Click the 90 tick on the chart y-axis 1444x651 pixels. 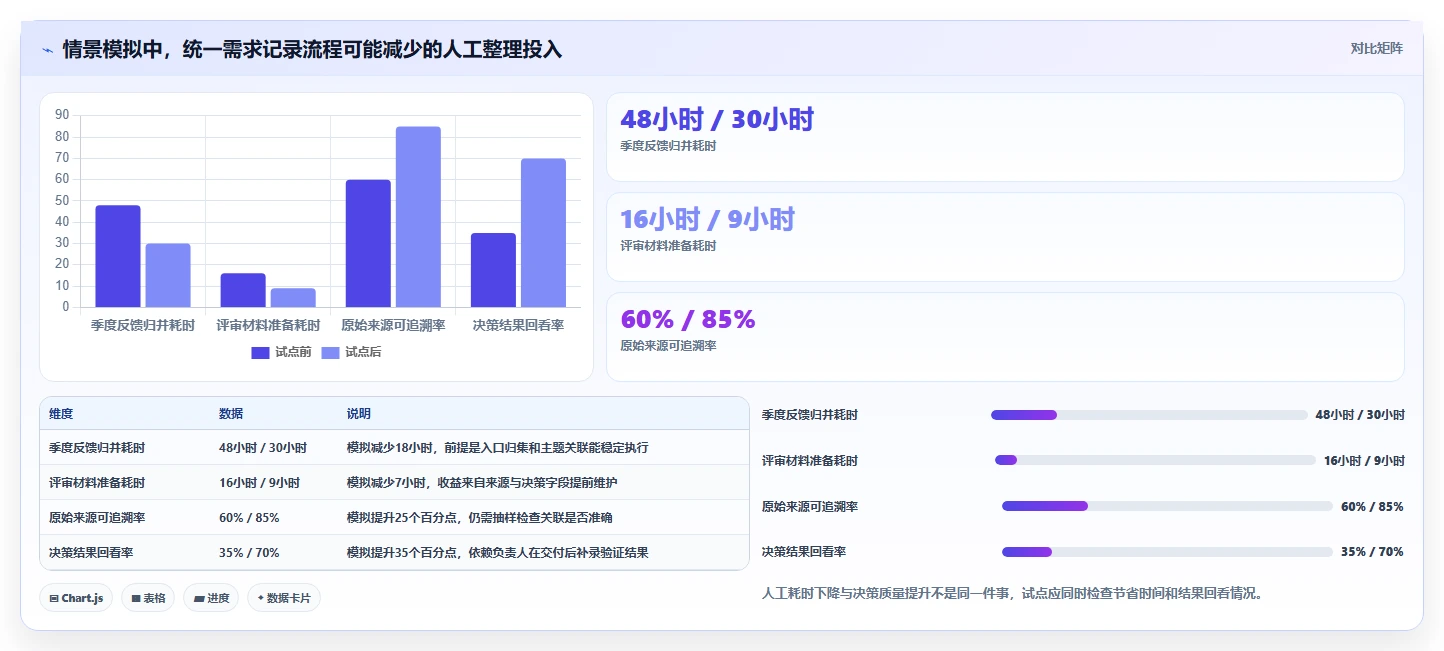62,116
